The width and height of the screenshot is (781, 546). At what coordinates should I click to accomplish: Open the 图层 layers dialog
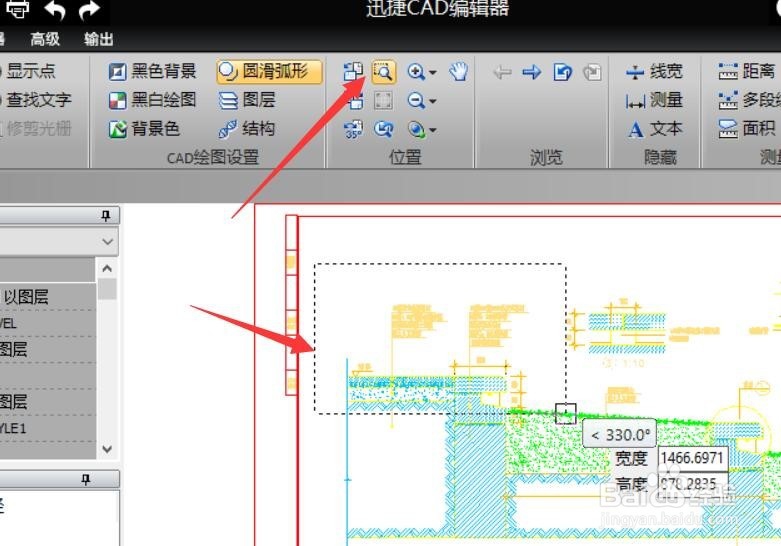point(247,100)
